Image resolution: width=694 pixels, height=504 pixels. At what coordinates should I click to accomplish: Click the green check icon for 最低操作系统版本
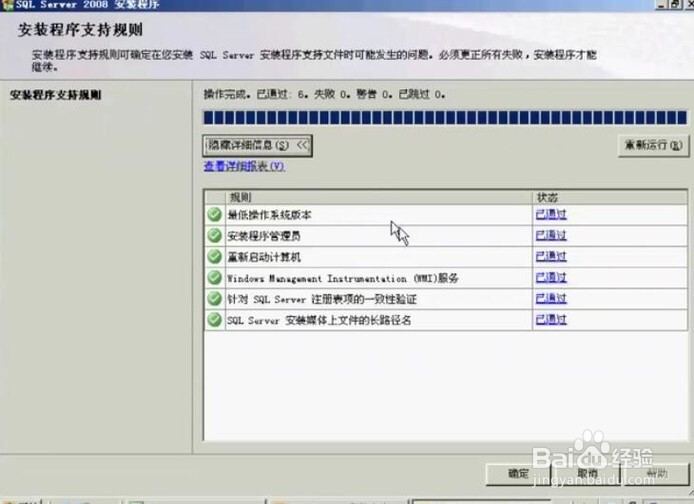click(215, 215)
